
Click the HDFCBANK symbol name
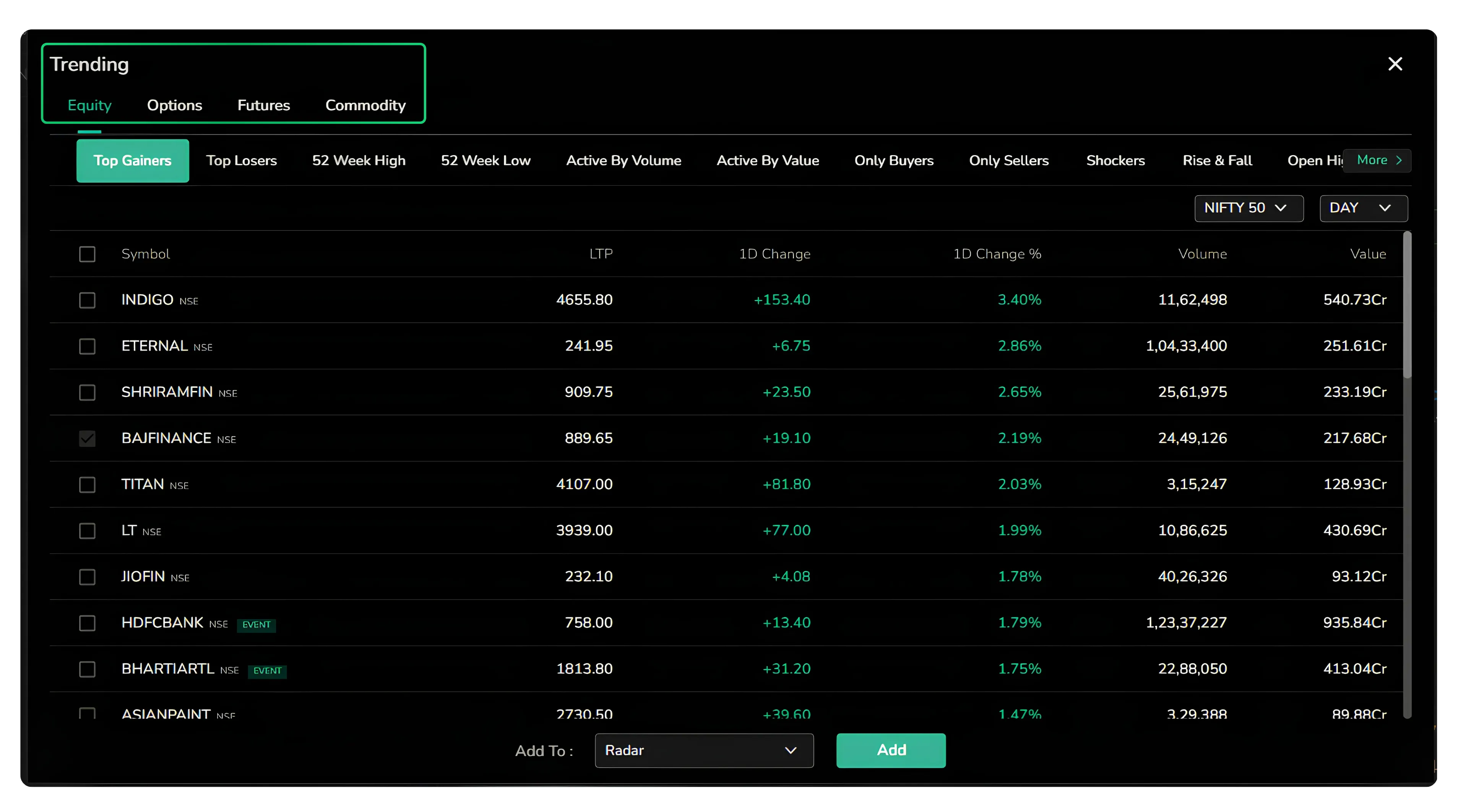pyautogui.click(x=162, y=623)
